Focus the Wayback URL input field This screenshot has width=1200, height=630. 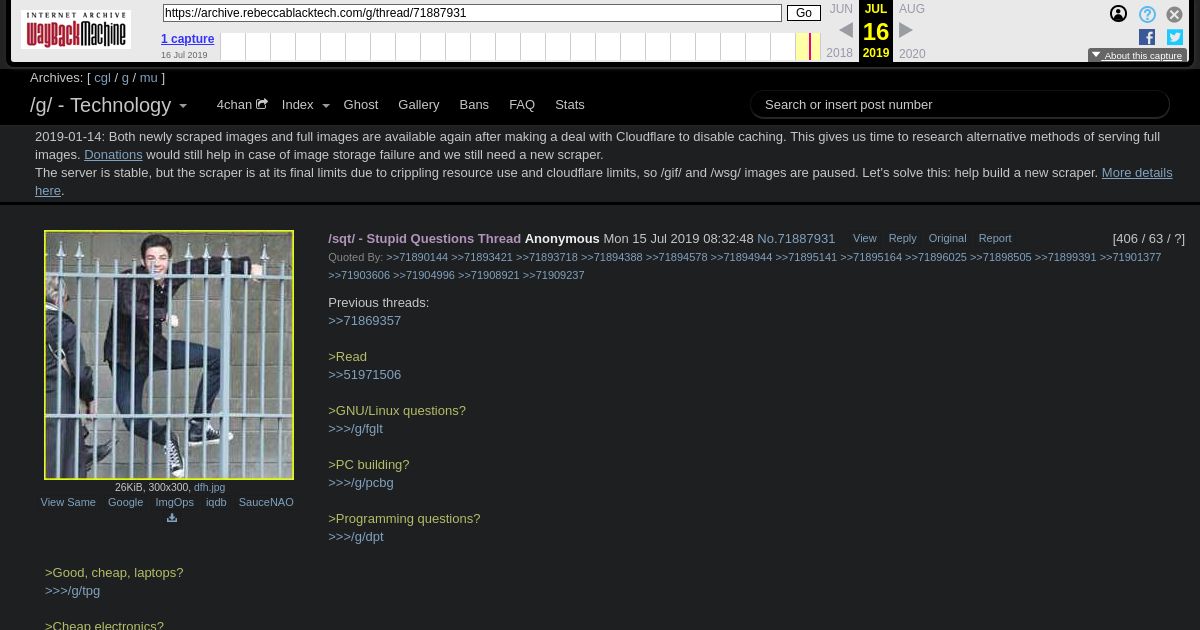(x=472, y=13)
